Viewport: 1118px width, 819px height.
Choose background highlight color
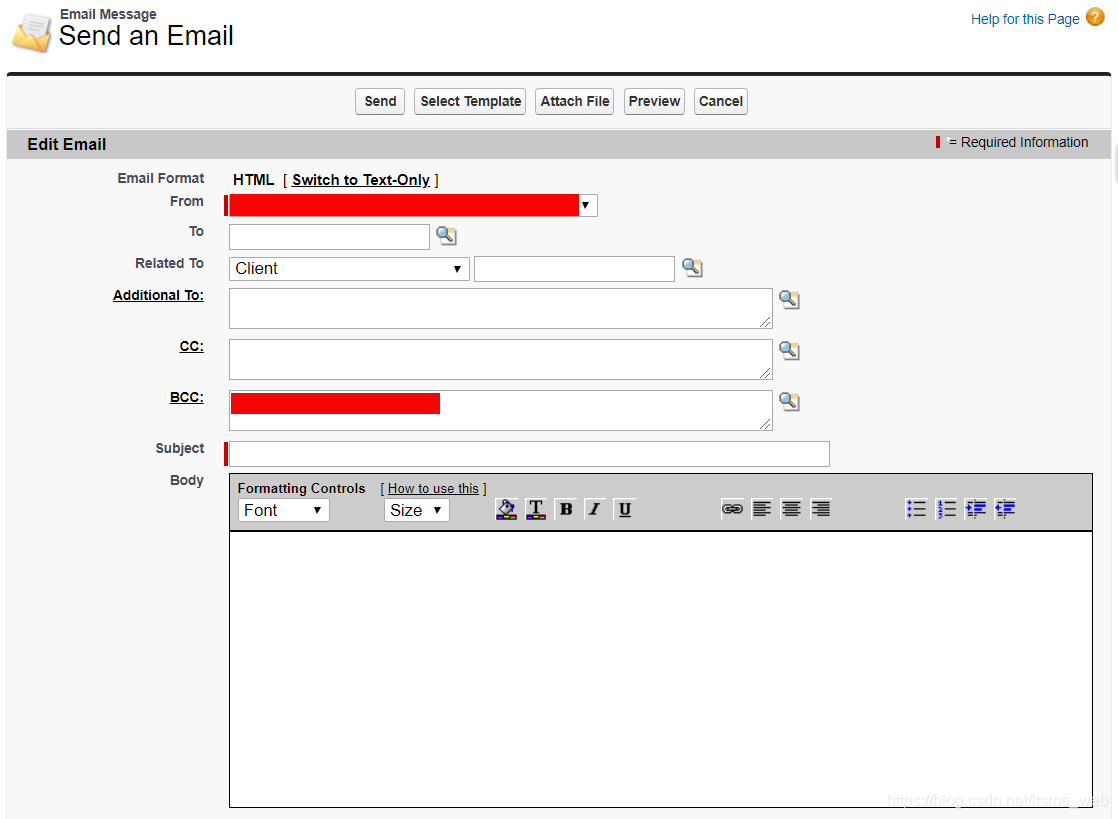[x=506, y=509]
